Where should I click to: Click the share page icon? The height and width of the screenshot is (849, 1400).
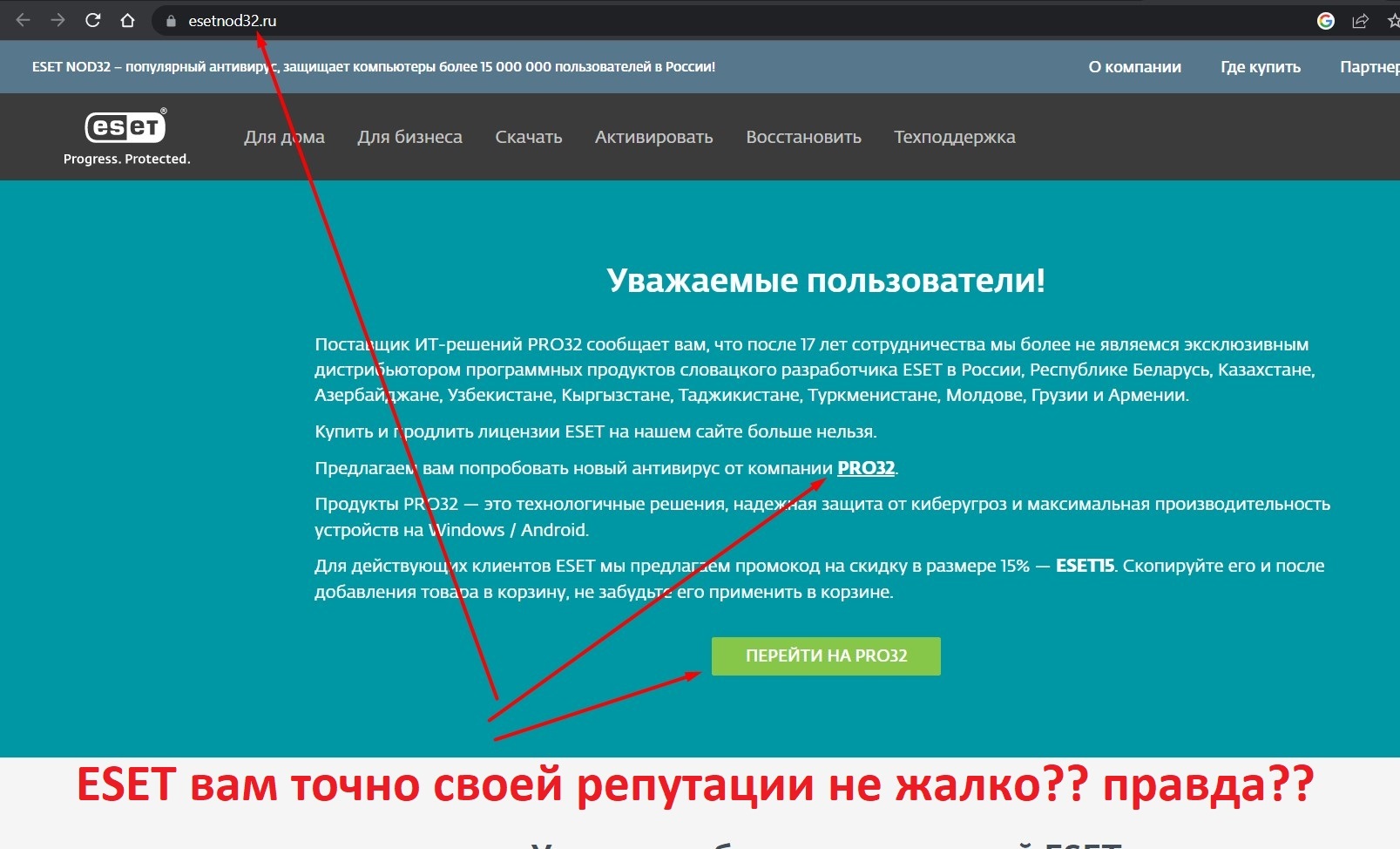point(1360,21)
